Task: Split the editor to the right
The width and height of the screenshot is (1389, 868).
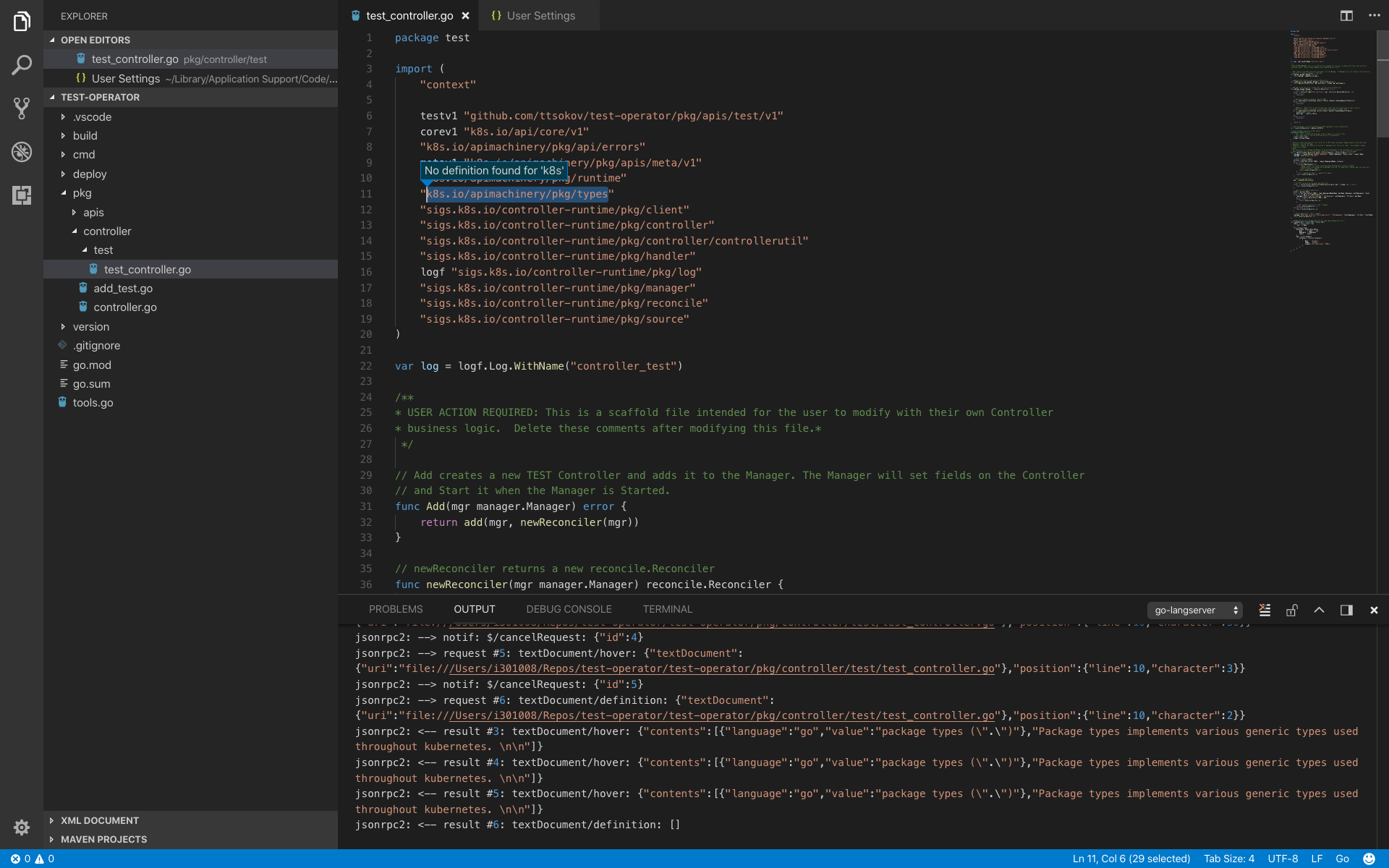Action: (x=1346, y=15)
